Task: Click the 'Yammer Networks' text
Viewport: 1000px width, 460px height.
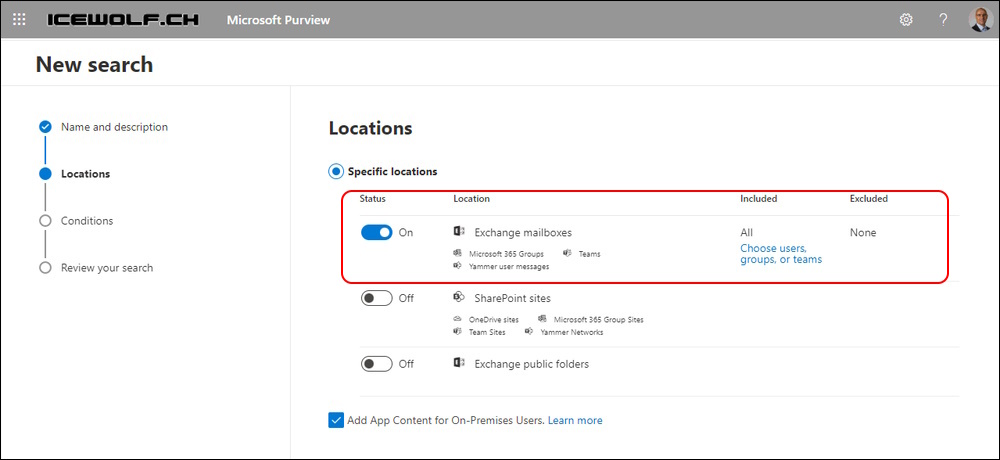Action: tap(571, 332)
